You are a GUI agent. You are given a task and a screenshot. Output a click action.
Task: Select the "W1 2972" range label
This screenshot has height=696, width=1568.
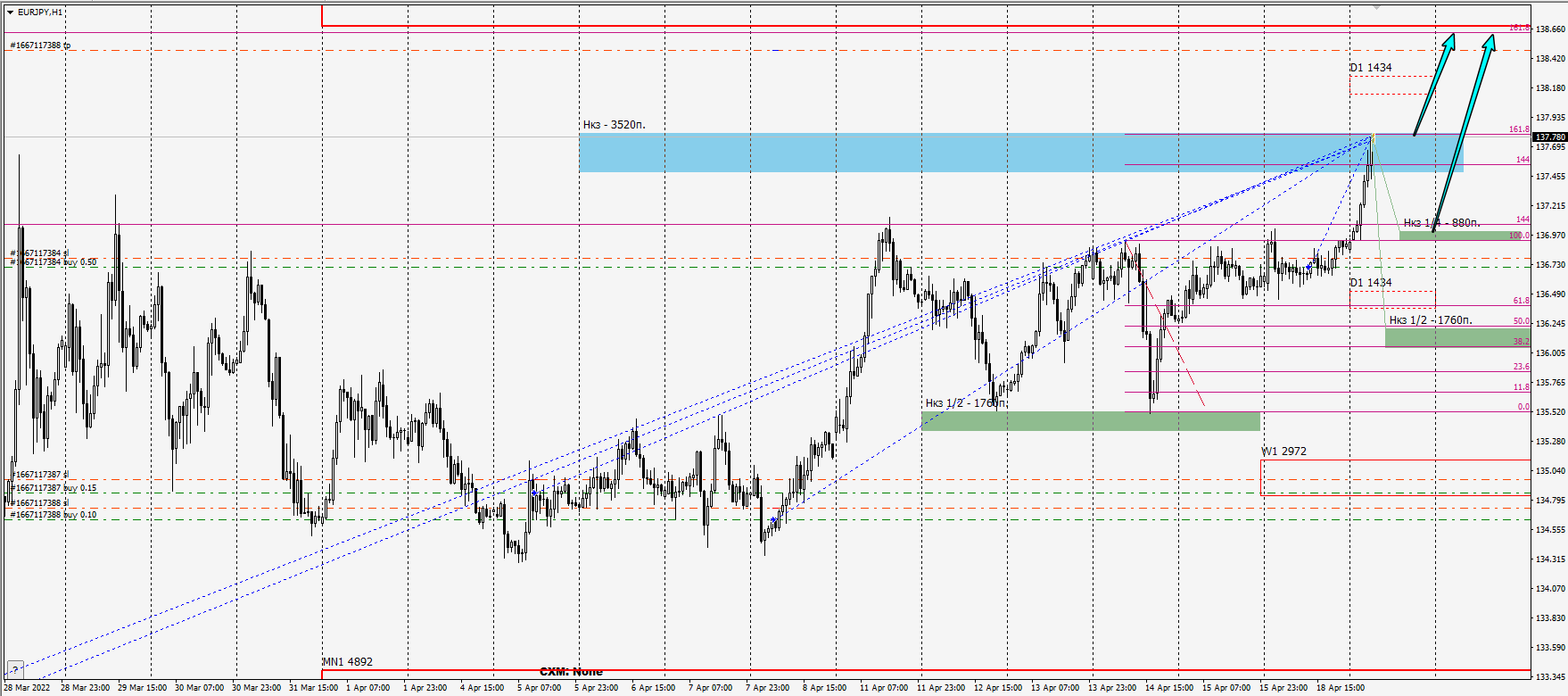(x=1283, y=452)
